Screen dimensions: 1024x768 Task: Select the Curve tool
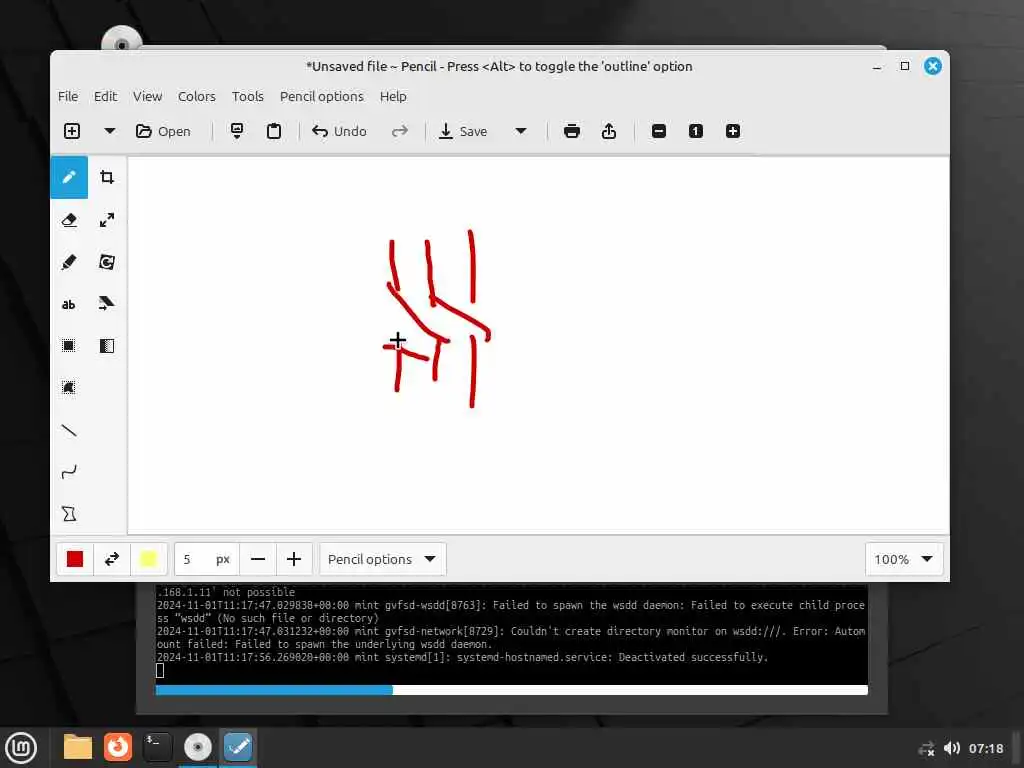pos(69,472)
